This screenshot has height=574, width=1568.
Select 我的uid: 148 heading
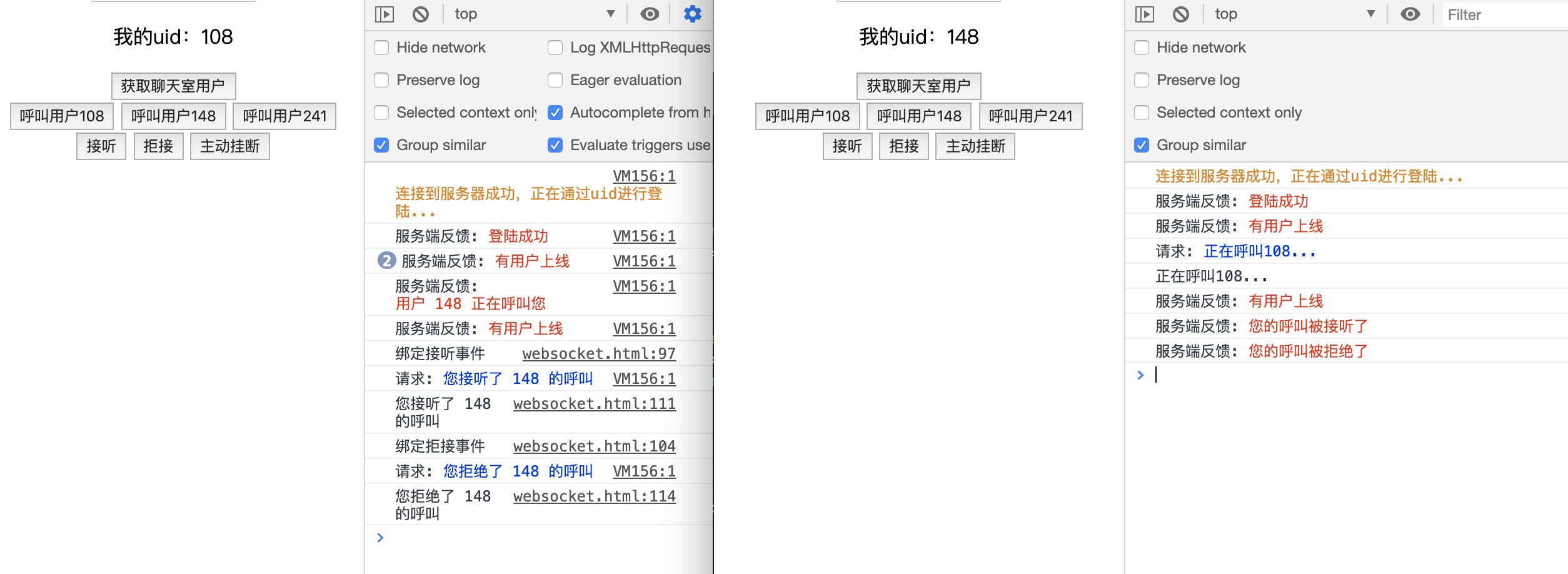[919, 37]
